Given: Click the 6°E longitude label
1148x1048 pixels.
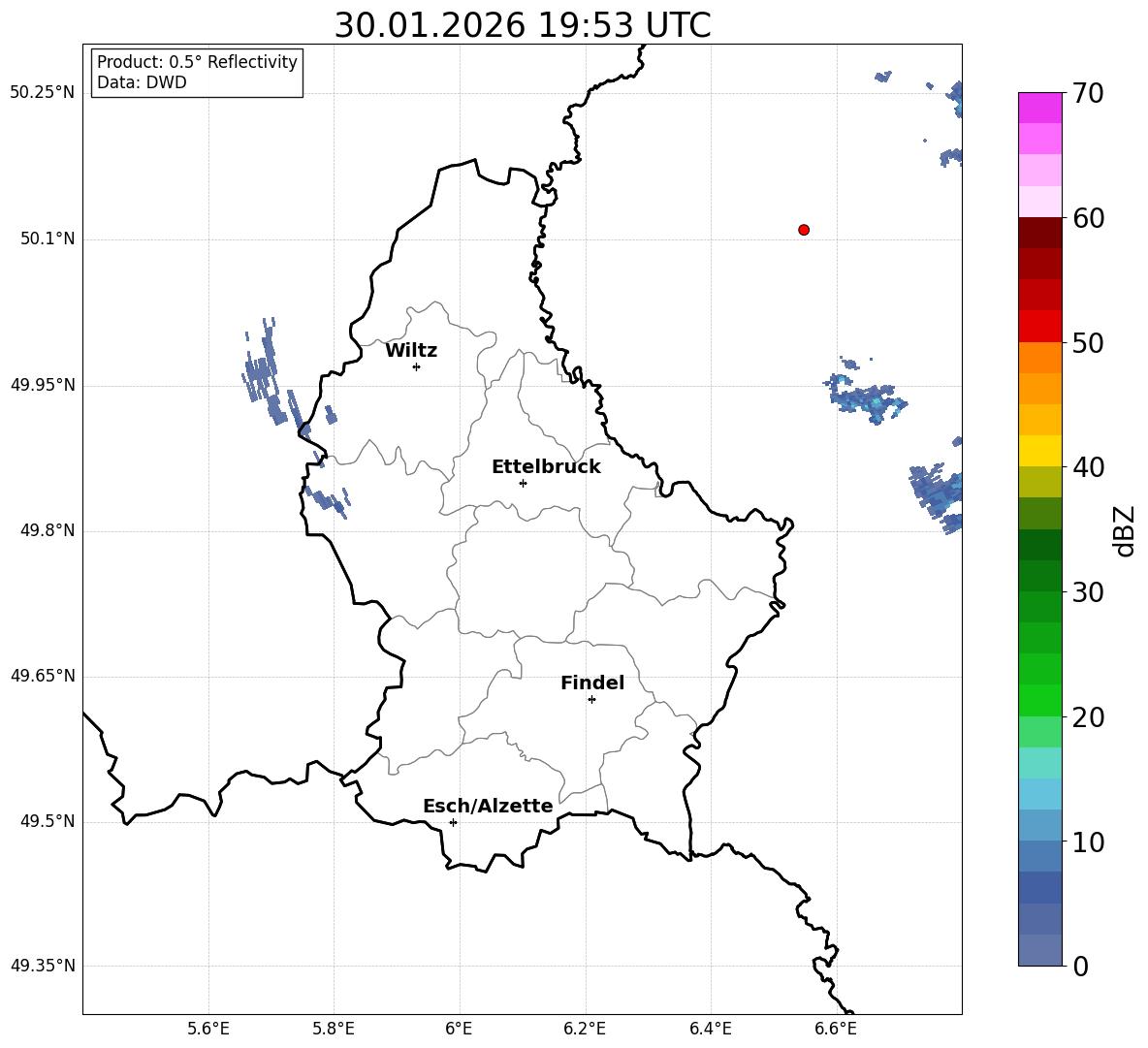Looking at the screenshot, I should (x=459, y=1029).
